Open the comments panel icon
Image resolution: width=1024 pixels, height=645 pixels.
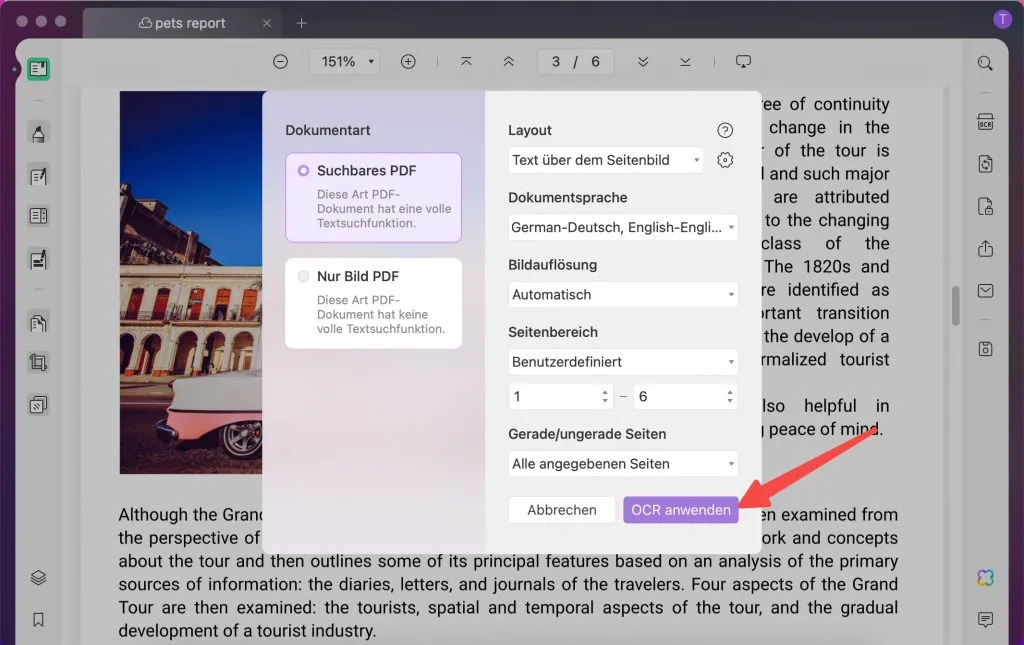tap(985, 619)
